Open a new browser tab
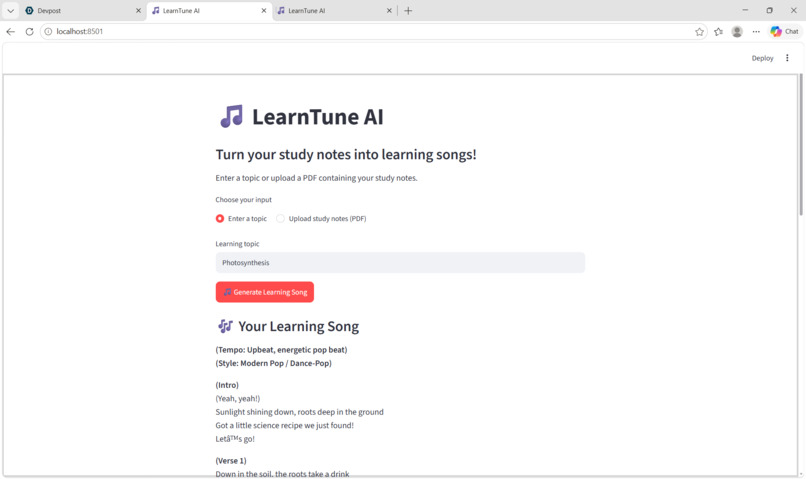Viewport: 806px width, 479px height. (408, 10)
